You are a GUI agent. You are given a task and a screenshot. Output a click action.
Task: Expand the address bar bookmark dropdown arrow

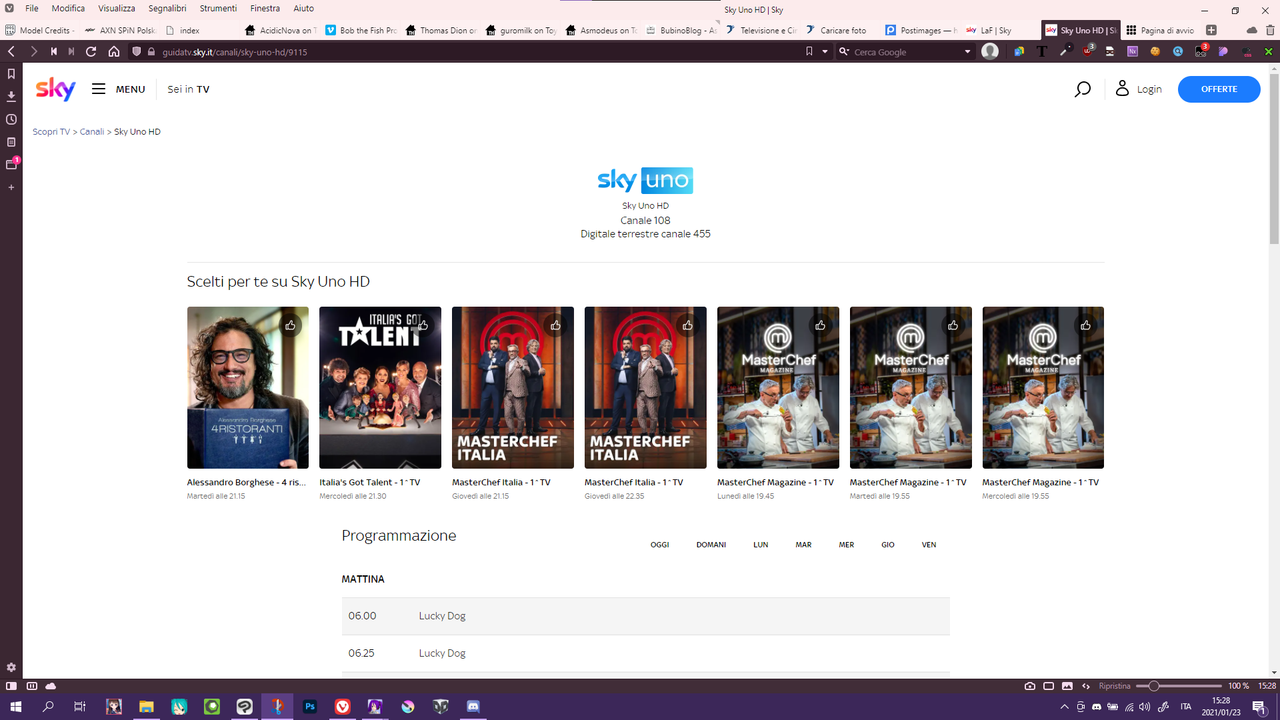coord(826,51)
